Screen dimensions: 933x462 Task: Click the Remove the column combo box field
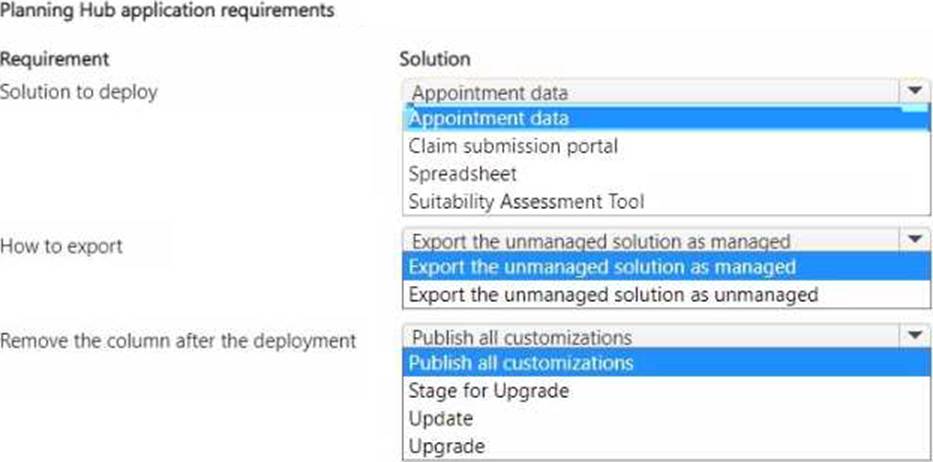pos(650,337)
